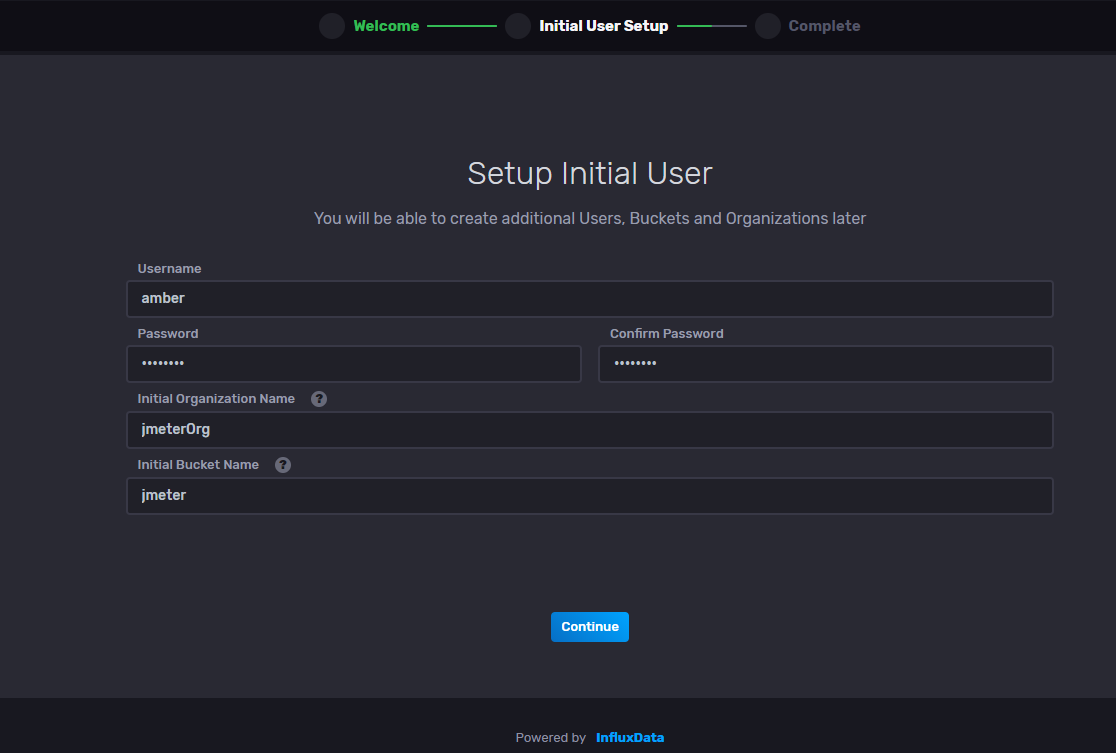The width and height of the screenshot is (1116, 753).
Task: Click the Welcome step circle icon
Action: 332,26
